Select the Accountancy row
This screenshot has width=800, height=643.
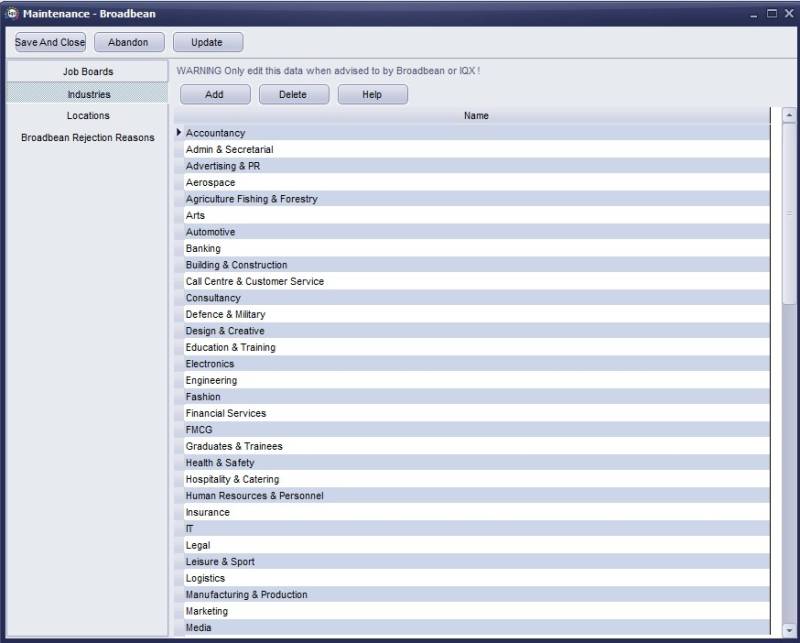(x=477, y=133)
